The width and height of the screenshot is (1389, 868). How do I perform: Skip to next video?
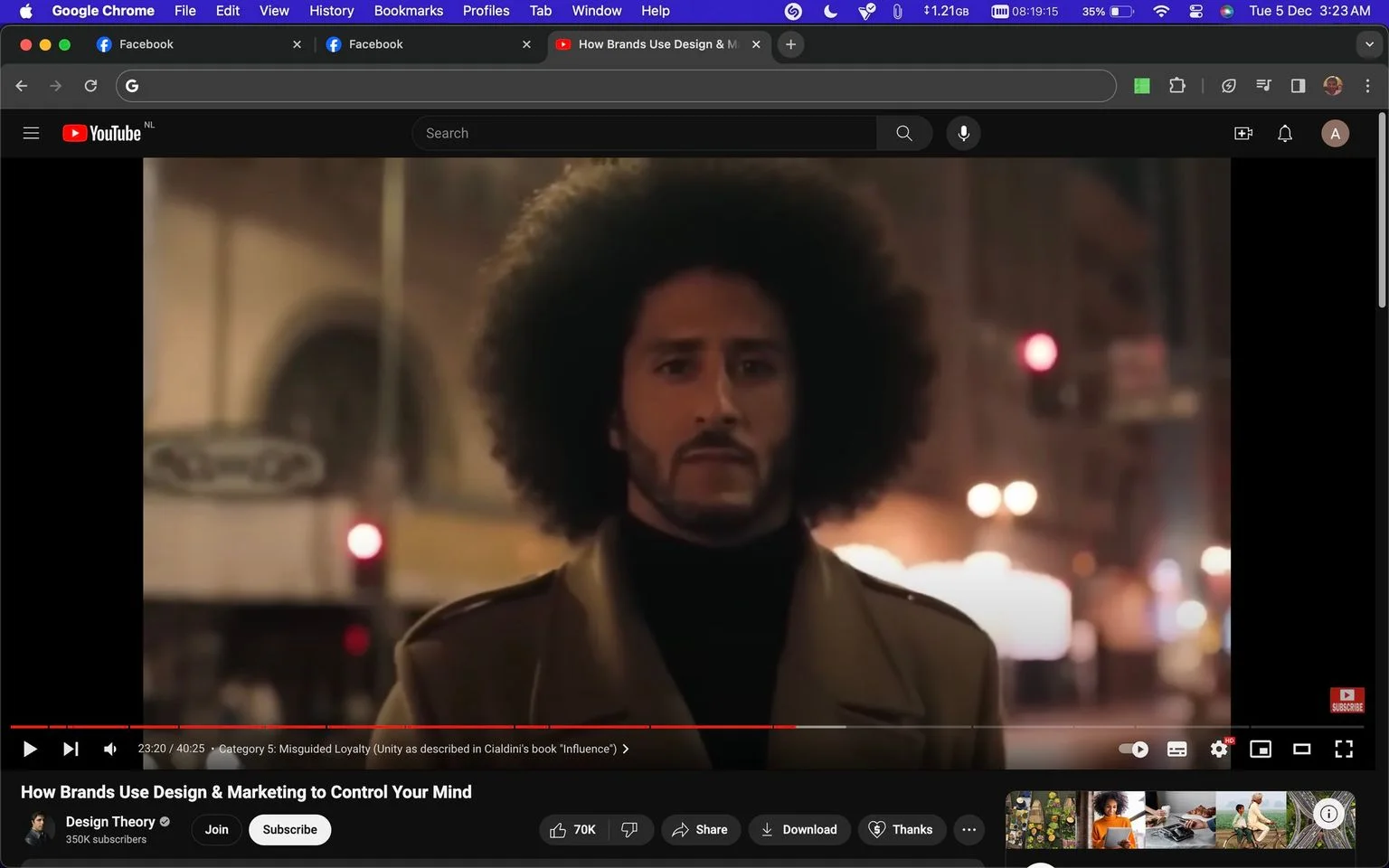(71, 749)
